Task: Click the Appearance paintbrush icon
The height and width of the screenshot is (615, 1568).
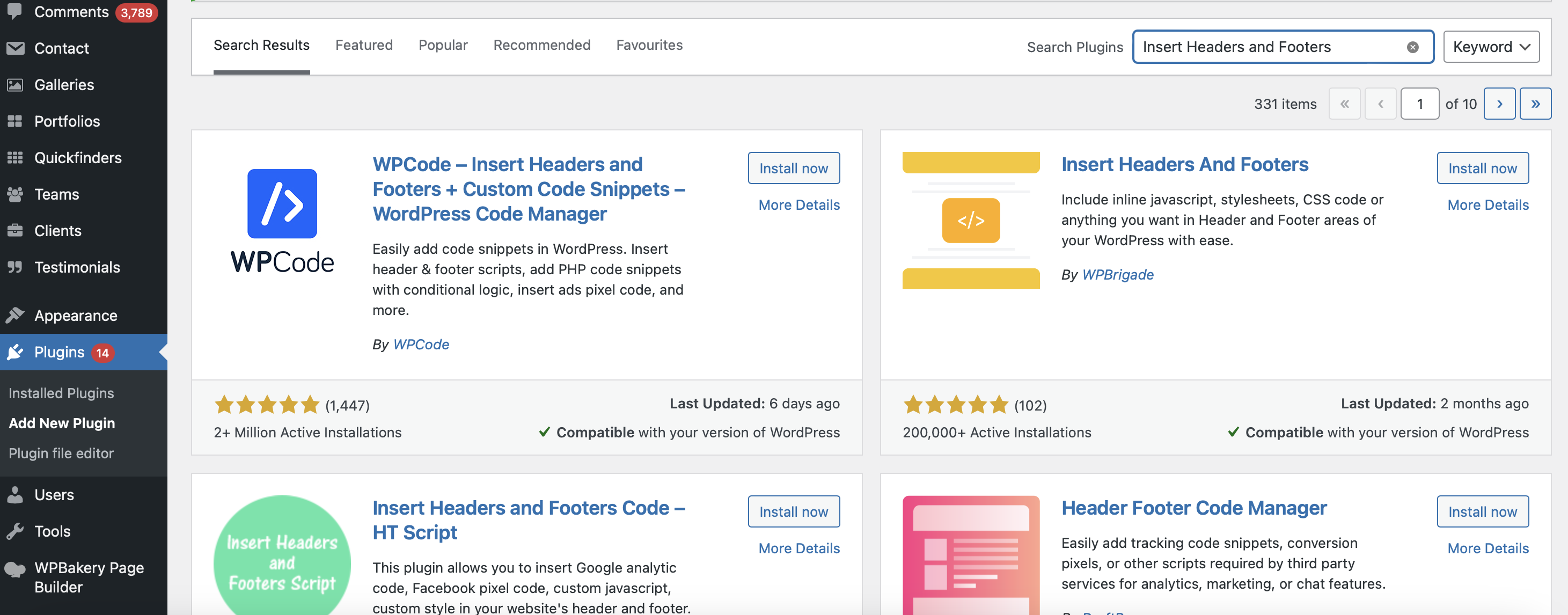Action: click(15, 316)
